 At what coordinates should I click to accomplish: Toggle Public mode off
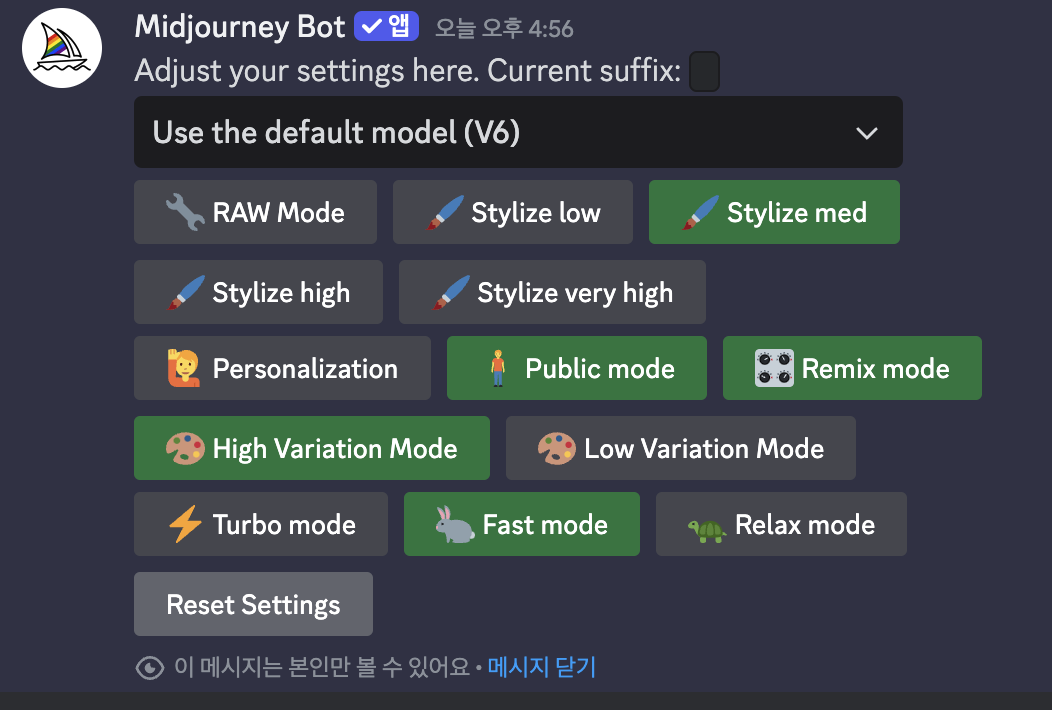(x=577, y=368)
